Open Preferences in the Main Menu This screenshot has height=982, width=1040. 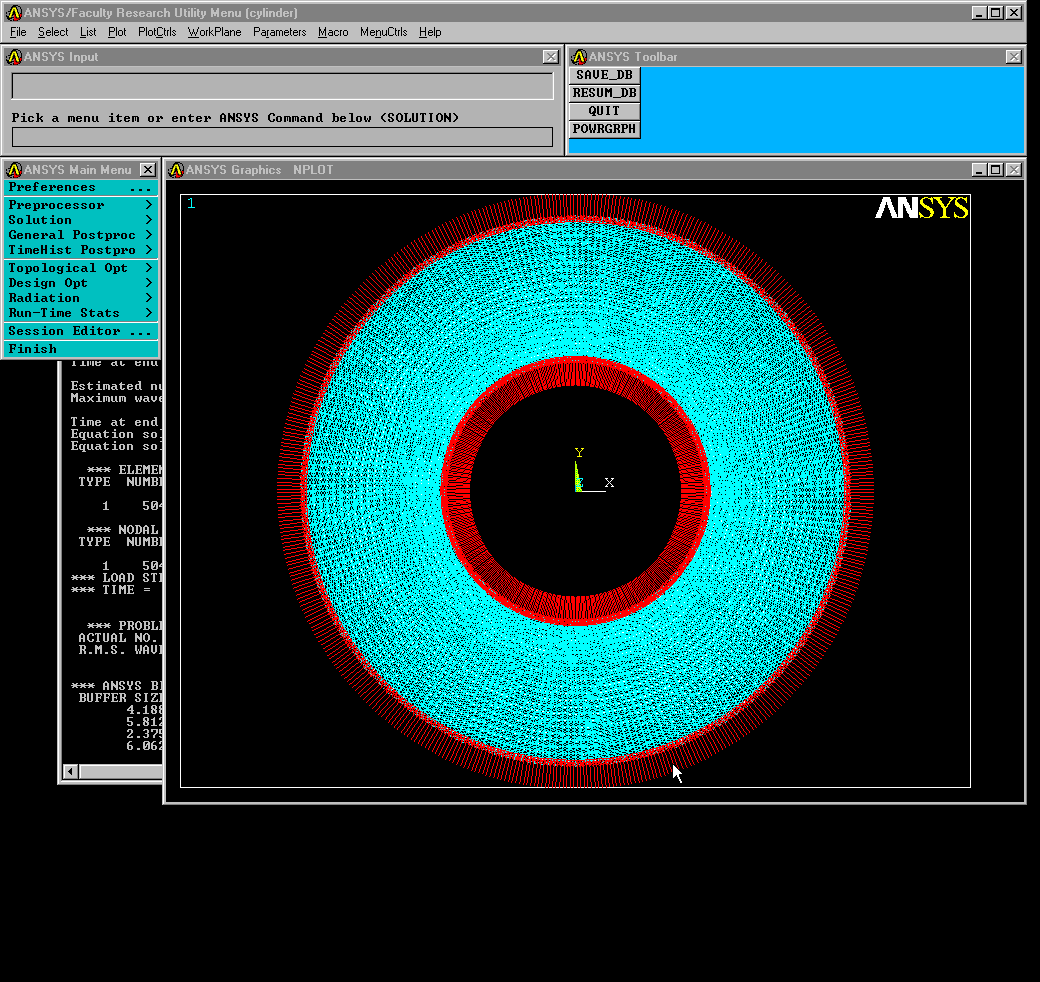81,188
